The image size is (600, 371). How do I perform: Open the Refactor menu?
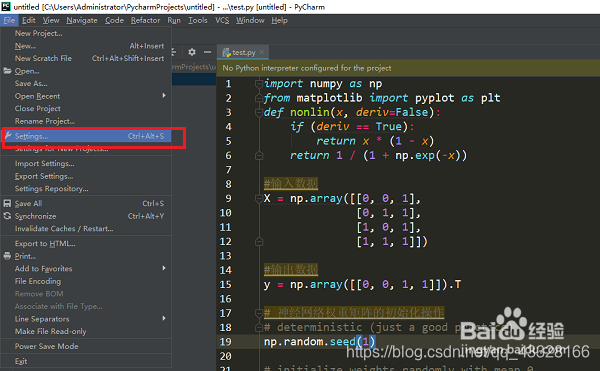tap(145, 20)
